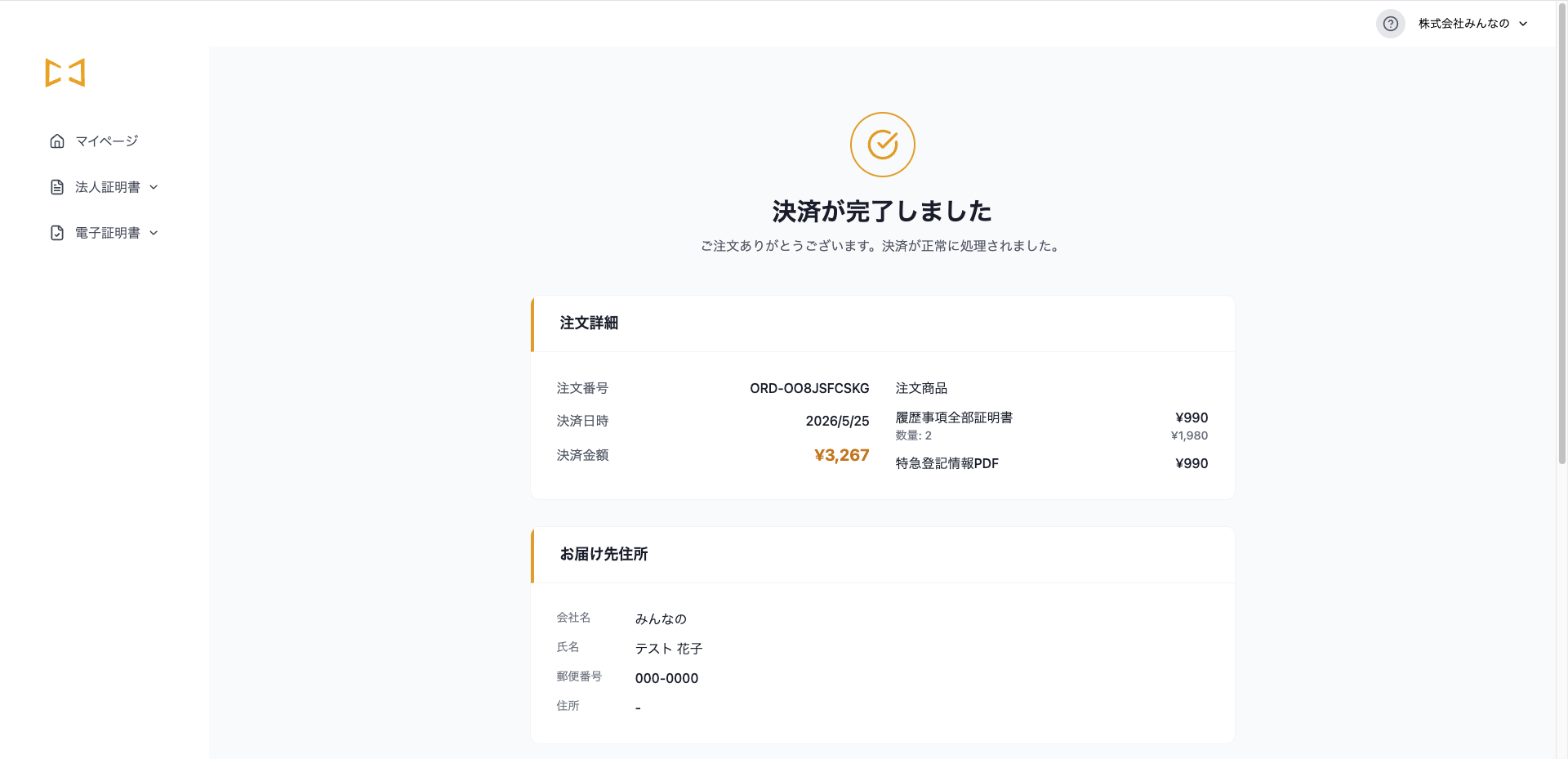Click the 注文詳細 section heading

(x=589, y=324)
